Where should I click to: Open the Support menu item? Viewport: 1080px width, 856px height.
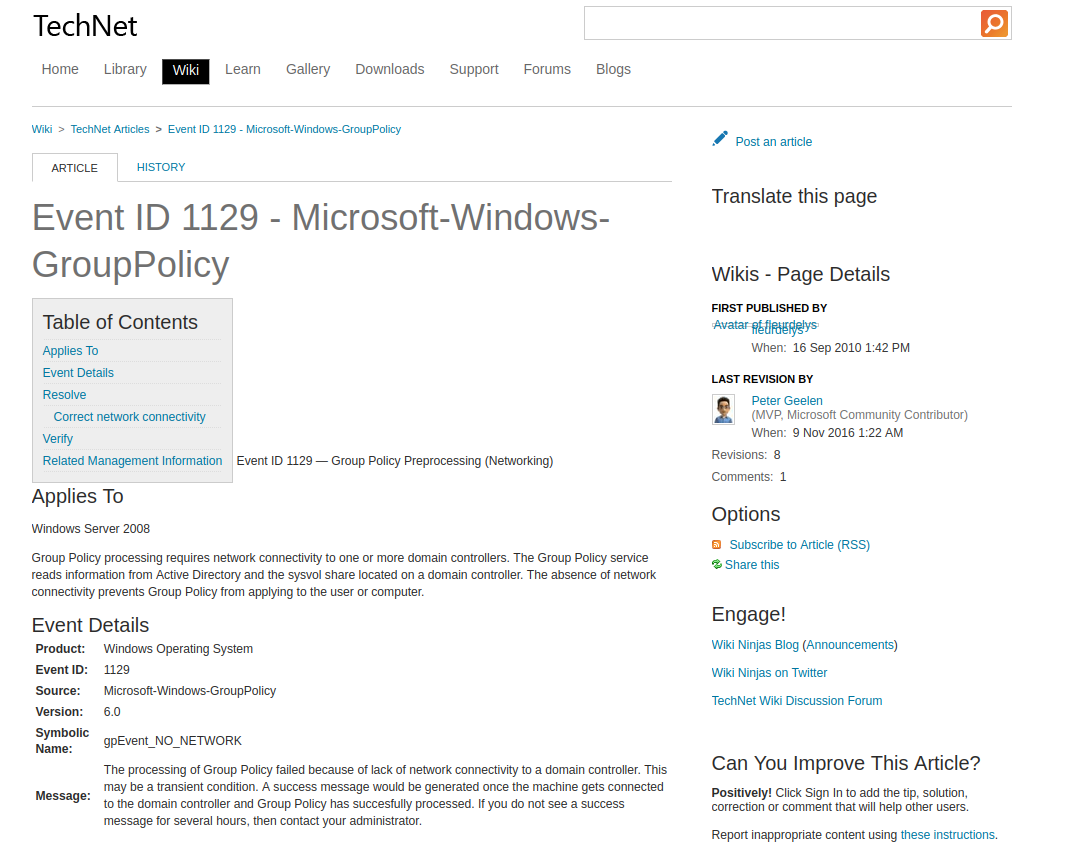coord(474,70)
